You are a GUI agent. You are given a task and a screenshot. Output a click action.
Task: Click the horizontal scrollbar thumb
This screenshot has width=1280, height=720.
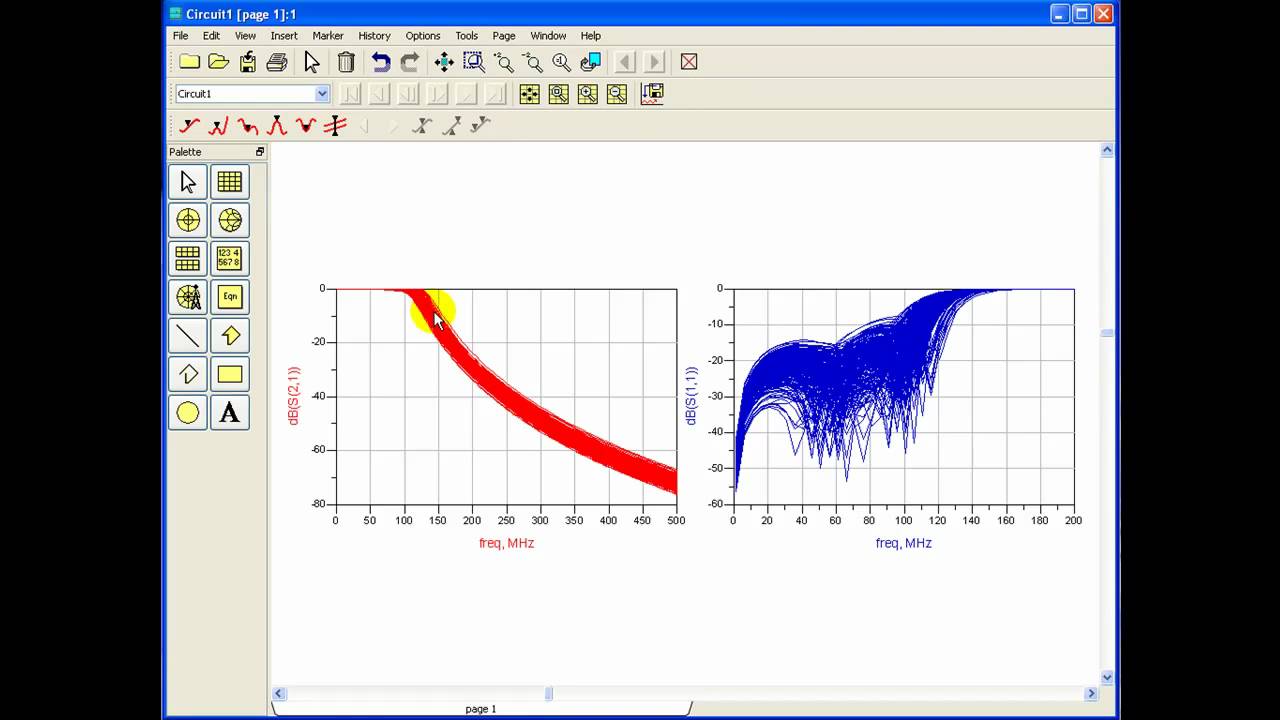(548, 694)
